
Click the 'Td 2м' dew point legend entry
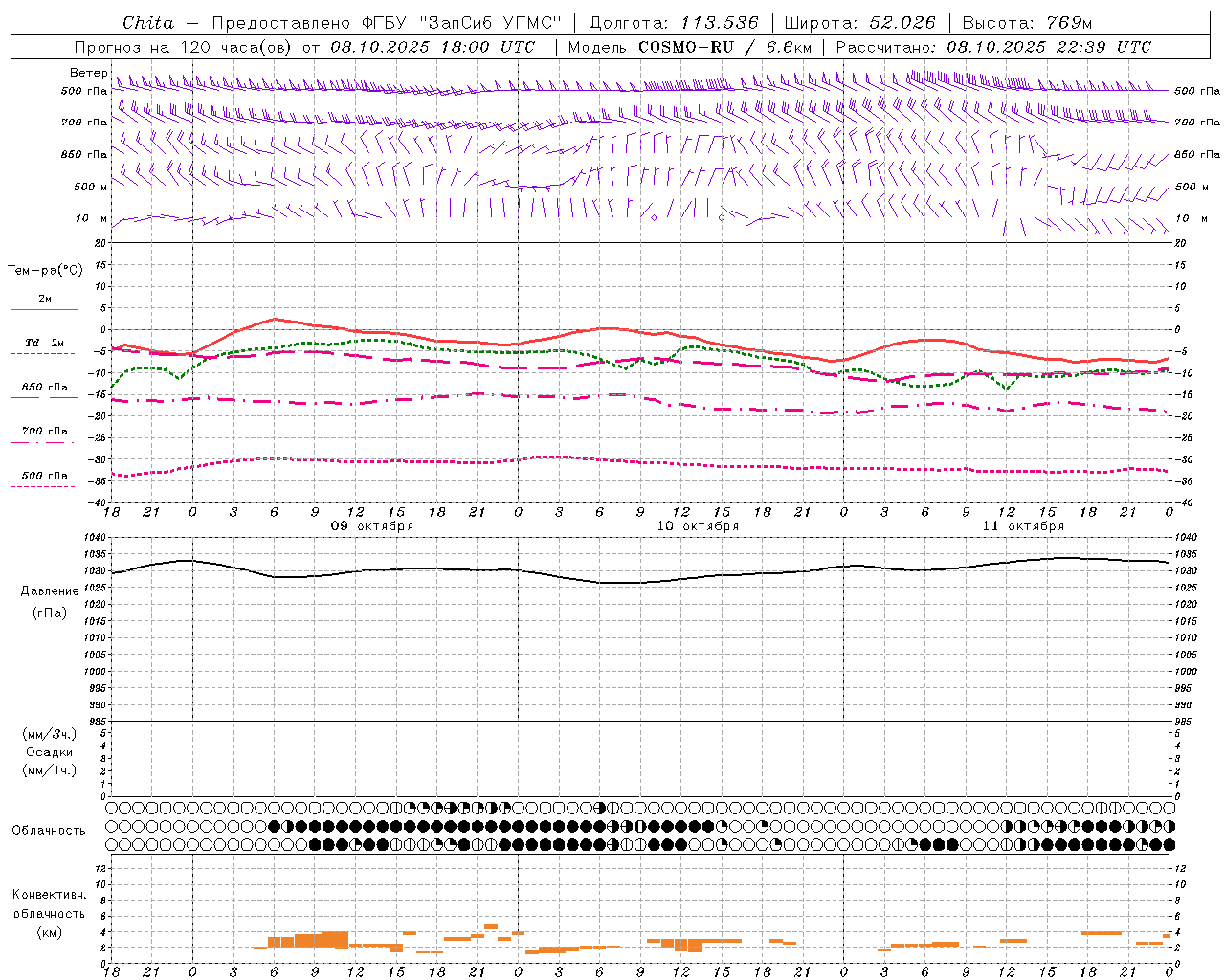[45, 343]
